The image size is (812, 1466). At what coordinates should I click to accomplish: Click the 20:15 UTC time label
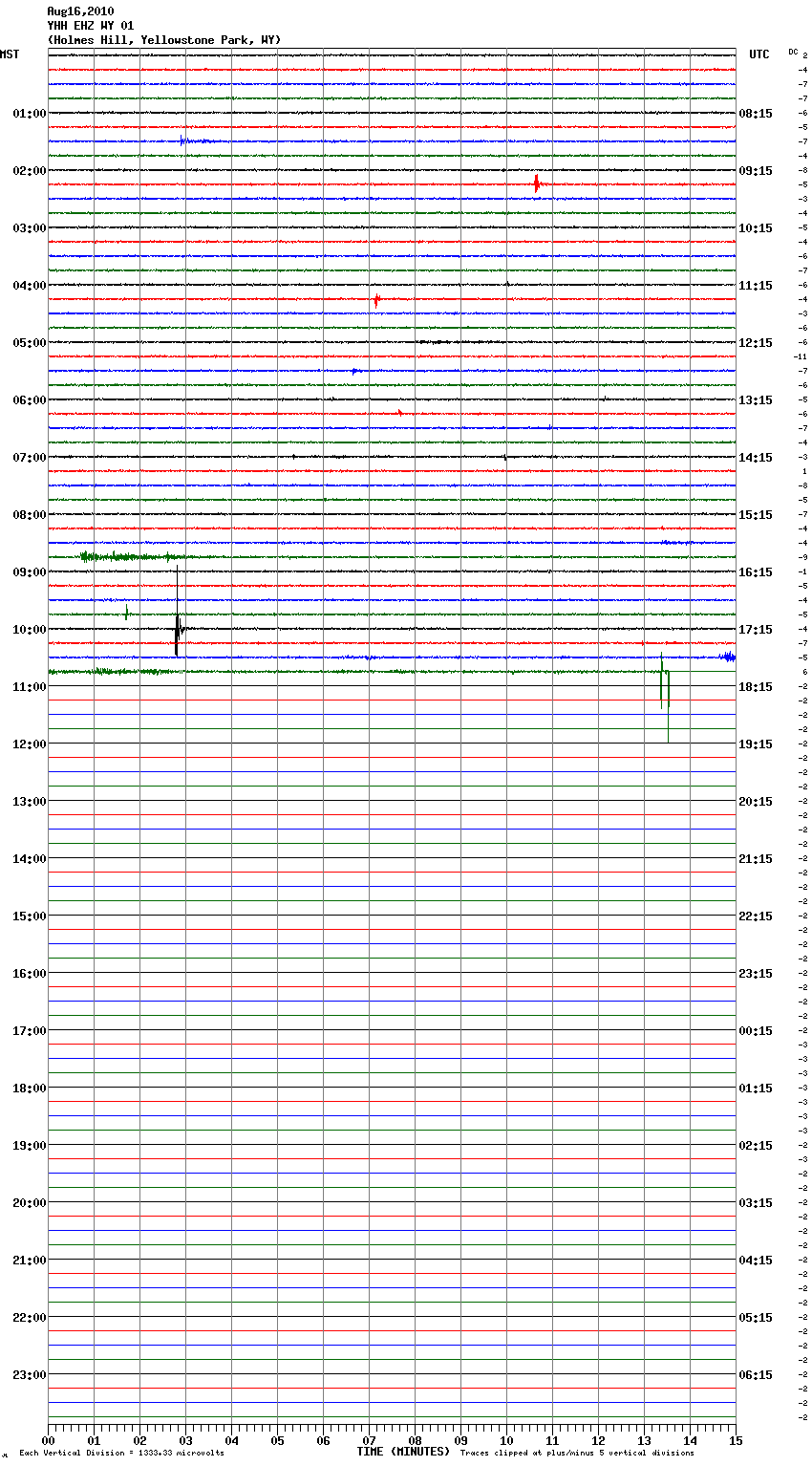(756, 801)
